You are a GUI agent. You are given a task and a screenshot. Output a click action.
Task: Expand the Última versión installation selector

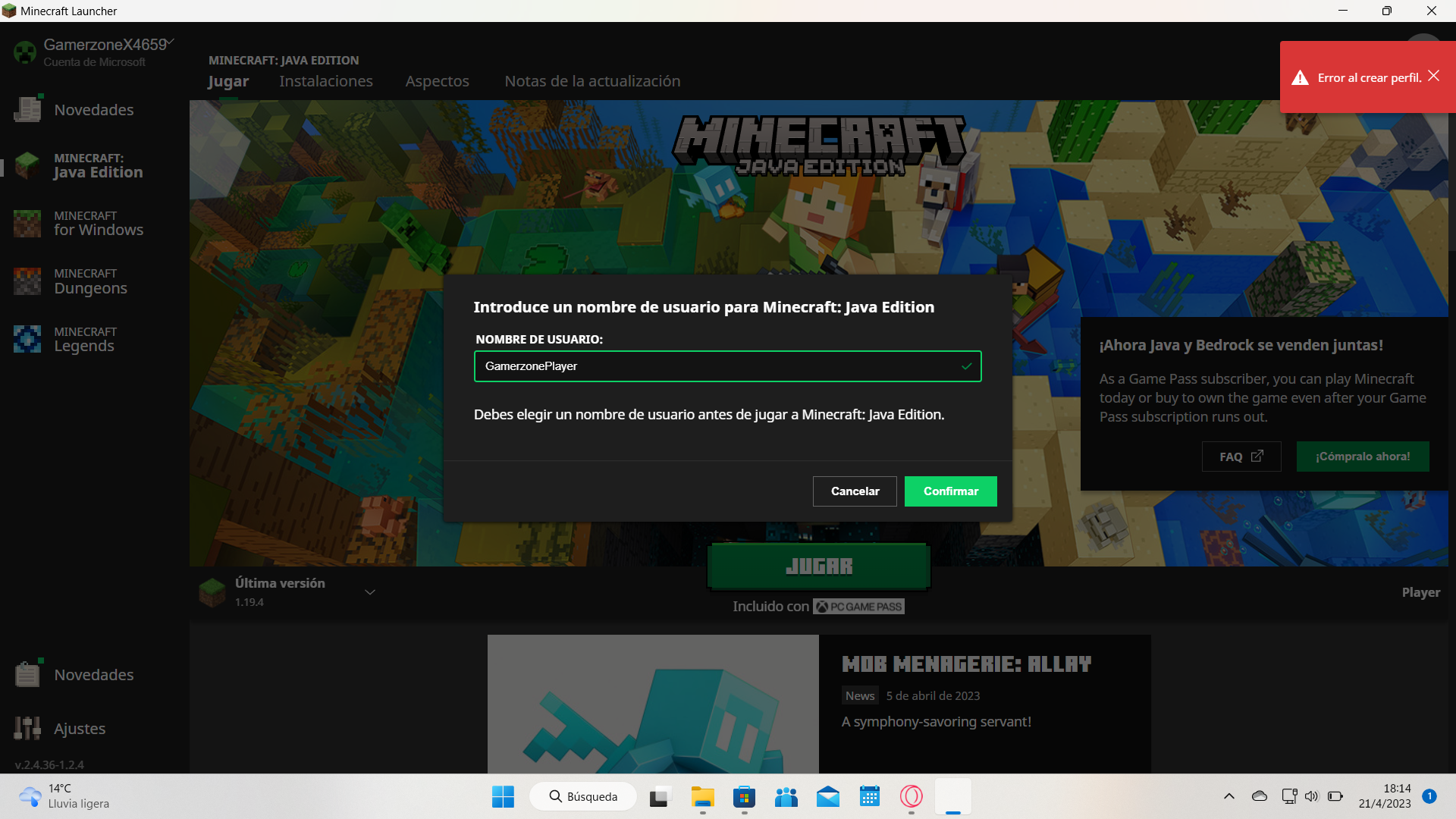370,592
